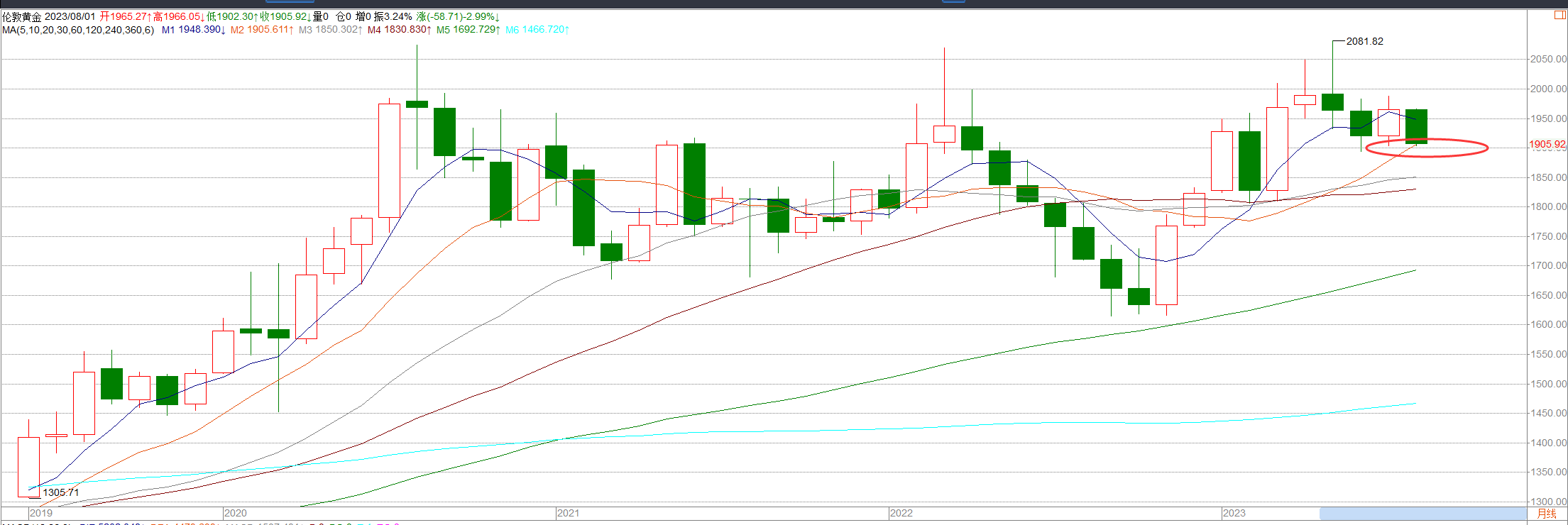Open the 月线 period selector
1568x525 pixels.
coord(1546,514)
